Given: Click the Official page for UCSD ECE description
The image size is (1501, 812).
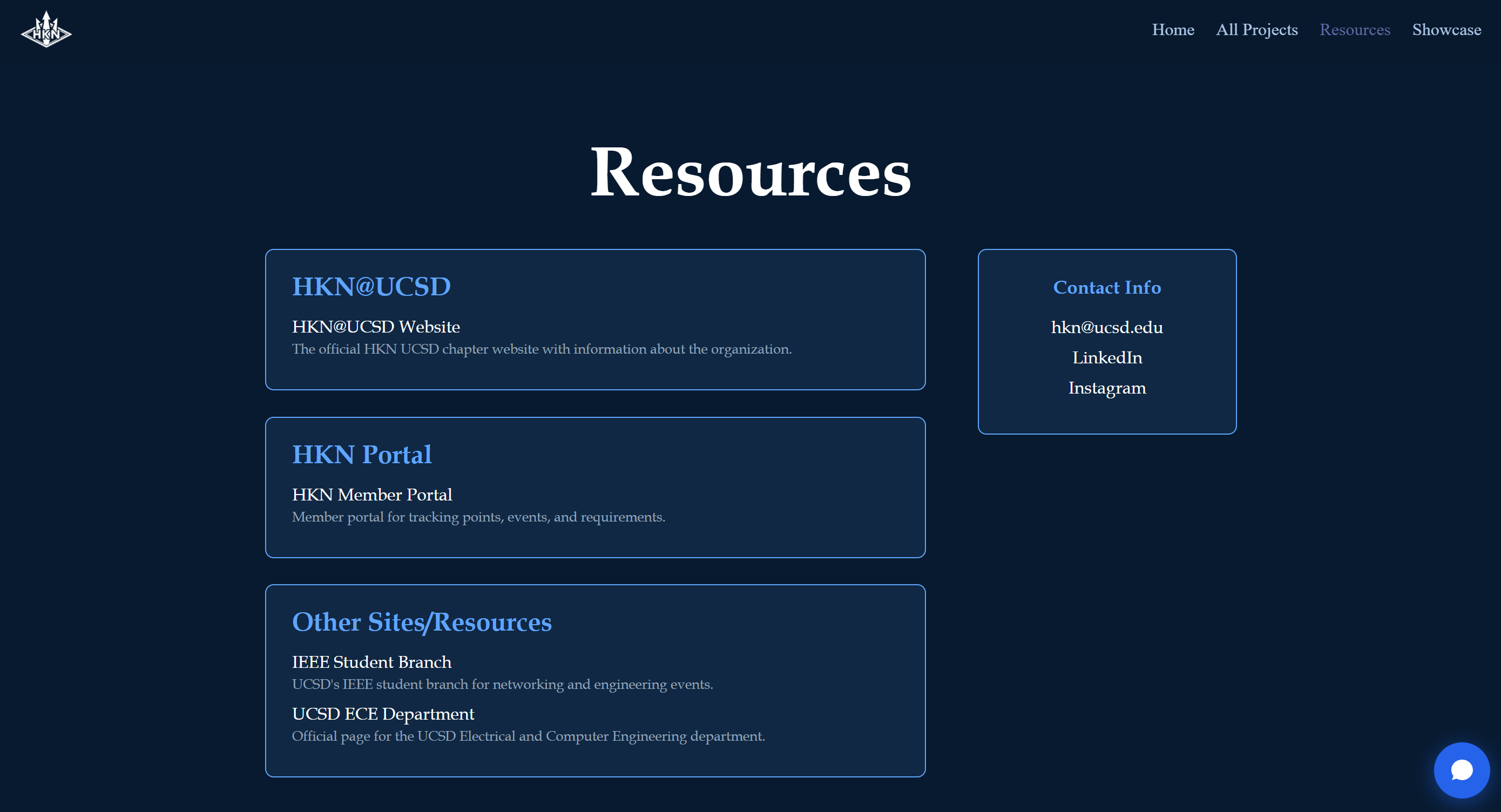Looking at the screenshot, I should tap(528, 736).
